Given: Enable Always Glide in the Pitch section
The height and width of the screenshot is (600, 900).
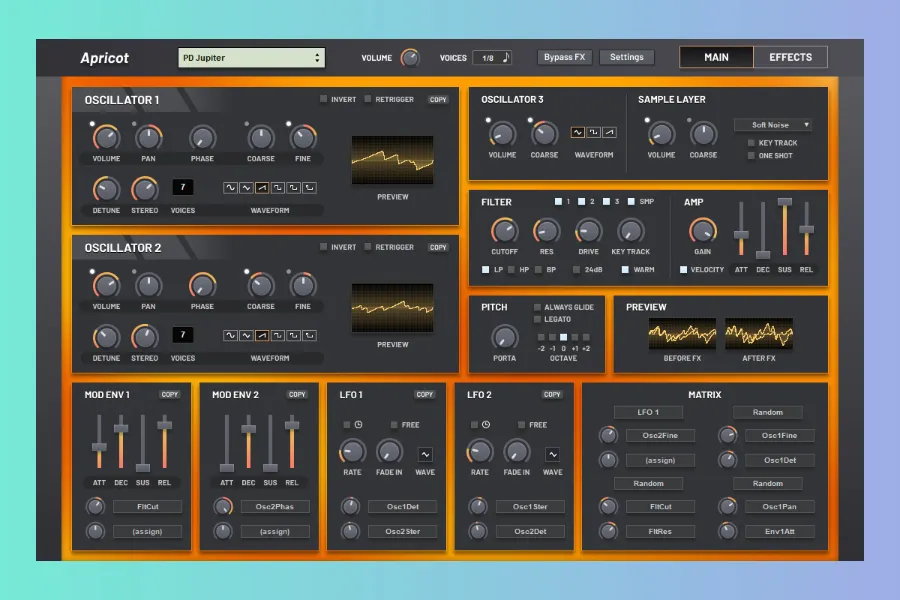Looking at the screenshot, I should click(538, 307).
